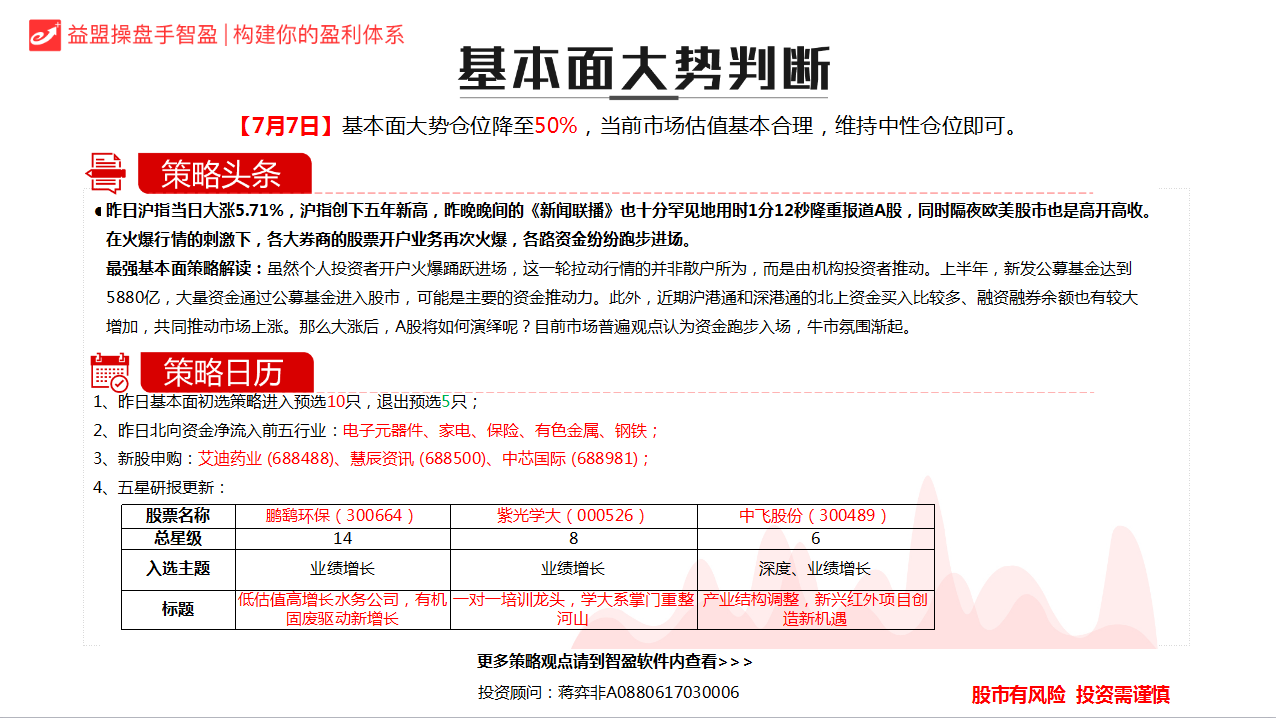The image size is (1276, 718).
Task: Click the 股市有风险 投资需谨慎 warning text
Action: coord(1071,693)
